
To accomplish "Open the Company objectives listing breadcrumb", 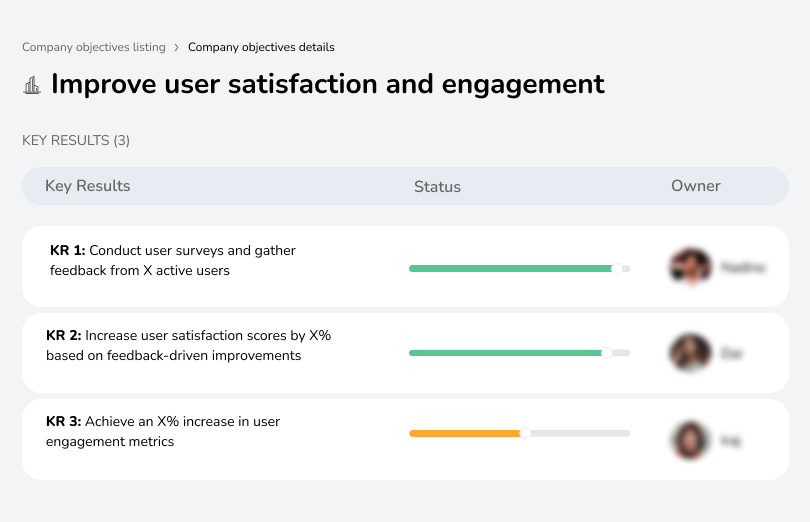I will 94,47.
